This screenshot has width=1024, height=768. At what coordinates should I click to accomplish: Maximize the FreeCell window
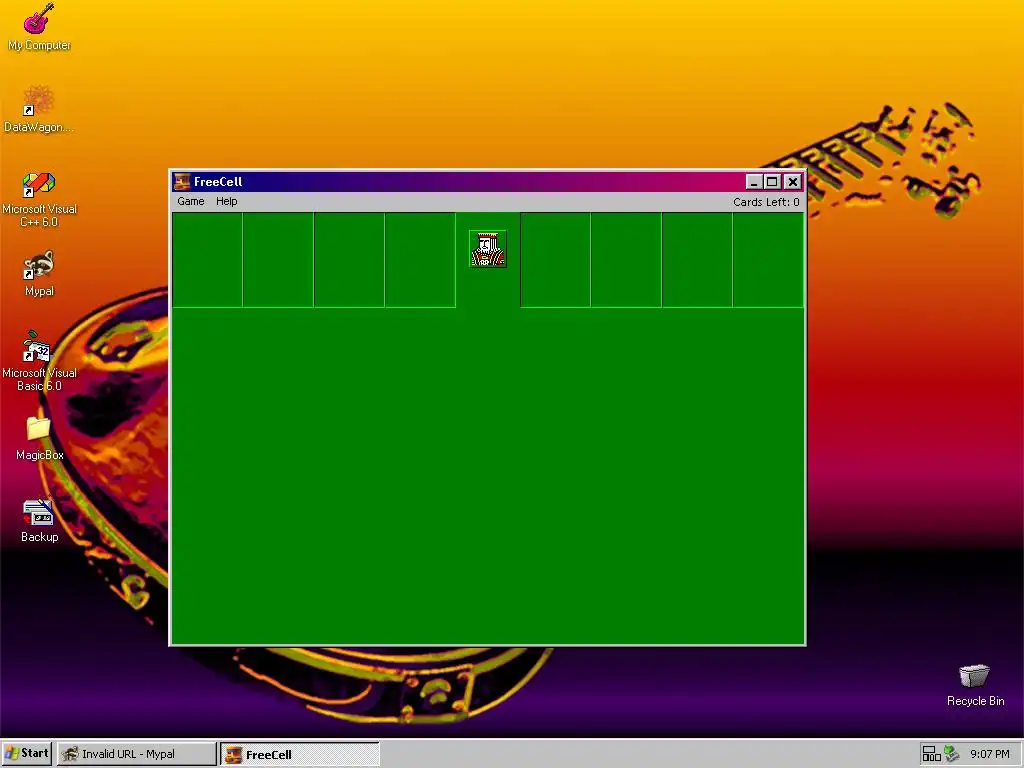[772, 182]
